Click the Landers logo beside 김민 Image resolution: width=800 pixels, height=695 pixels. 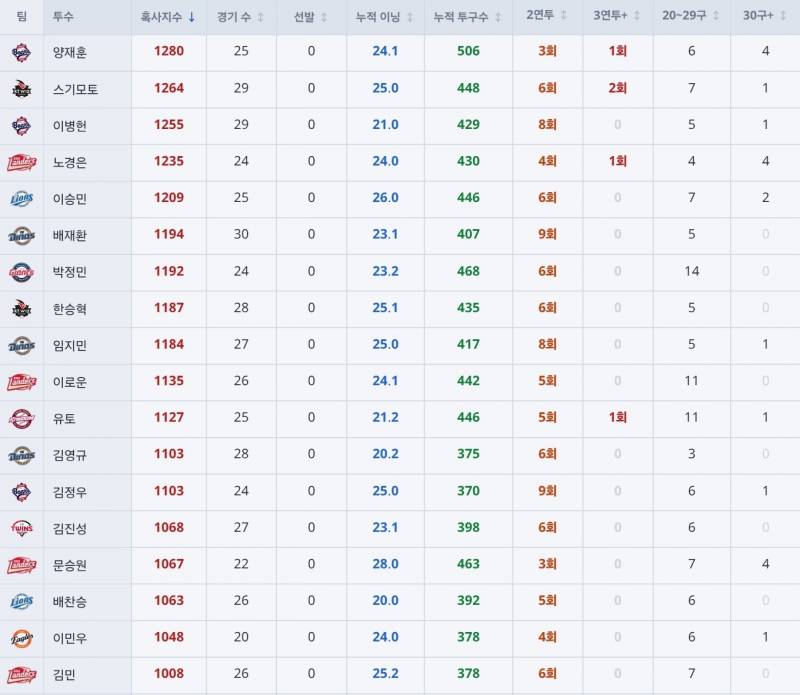click(x=21, y=675)
